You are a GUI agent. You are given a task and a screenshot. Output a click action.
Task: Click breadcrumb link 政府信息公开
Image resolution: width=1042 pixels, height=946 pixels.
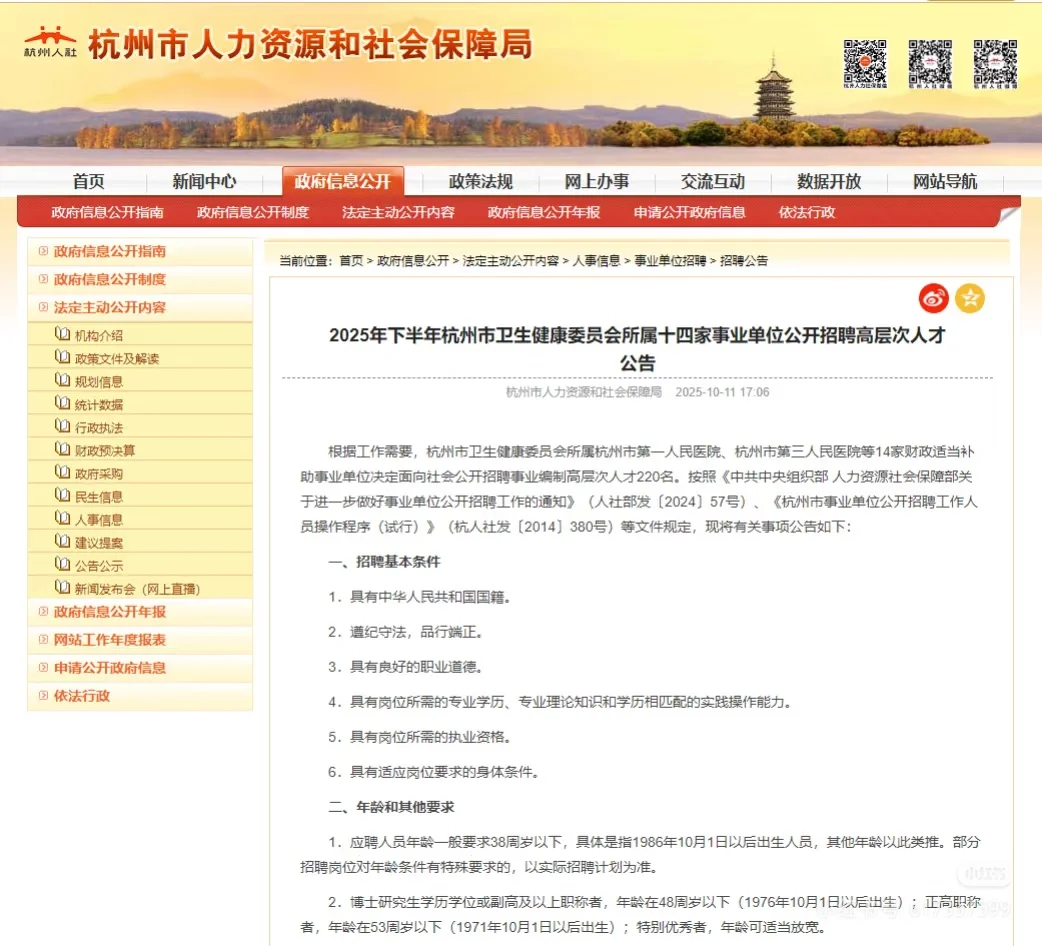413,261
